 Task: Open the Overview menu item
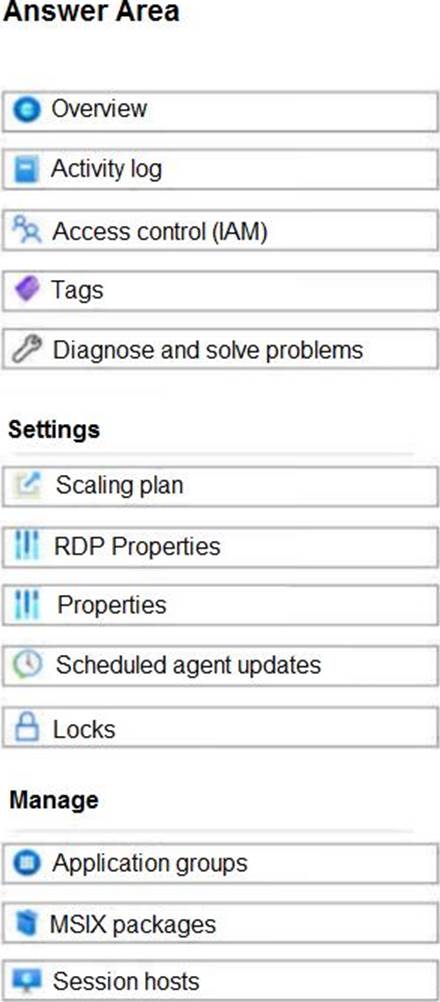pos(220,111)
